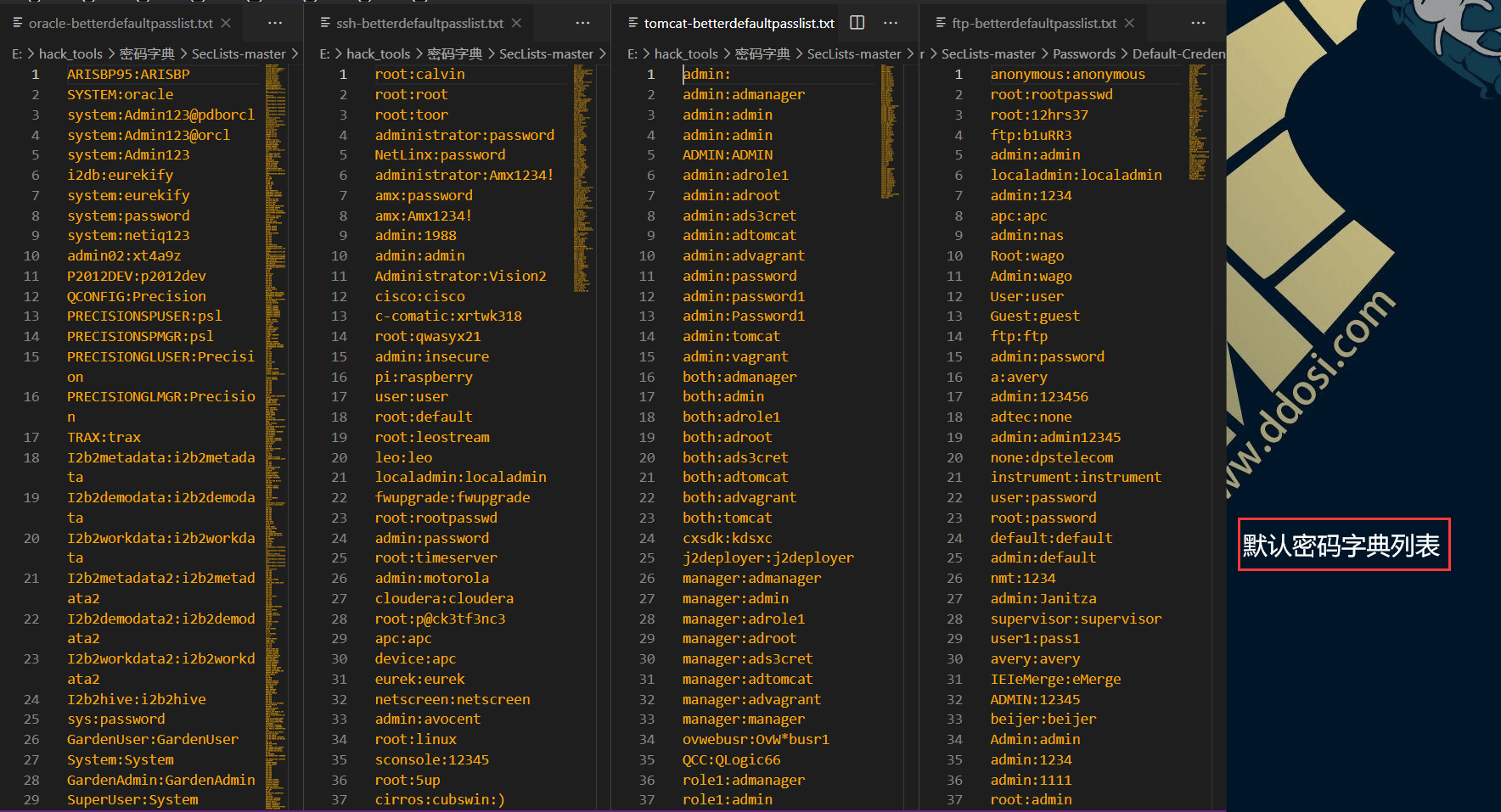Click line "system:Admin123@pdborcl"
Image resolution: width=1501 pixels, height=812 pixels.
coord(160,115)
